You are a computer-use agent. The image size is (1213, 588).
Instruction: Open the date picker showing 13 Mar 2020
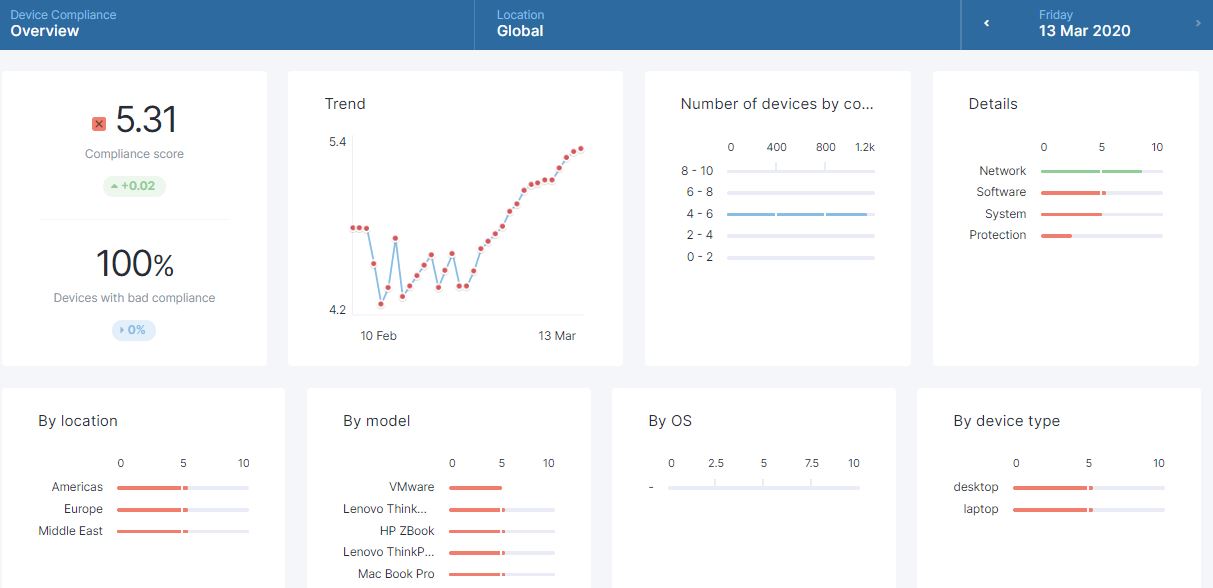(1084, 24)
